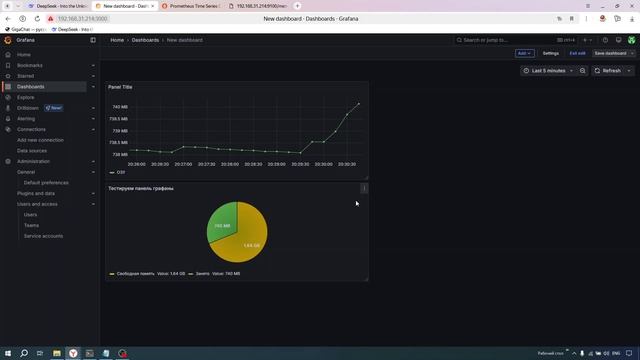The height and width of the screenshot is (360, 640).
Task: Collapse the Bookmarks section chevron
Action: [93, 65]
